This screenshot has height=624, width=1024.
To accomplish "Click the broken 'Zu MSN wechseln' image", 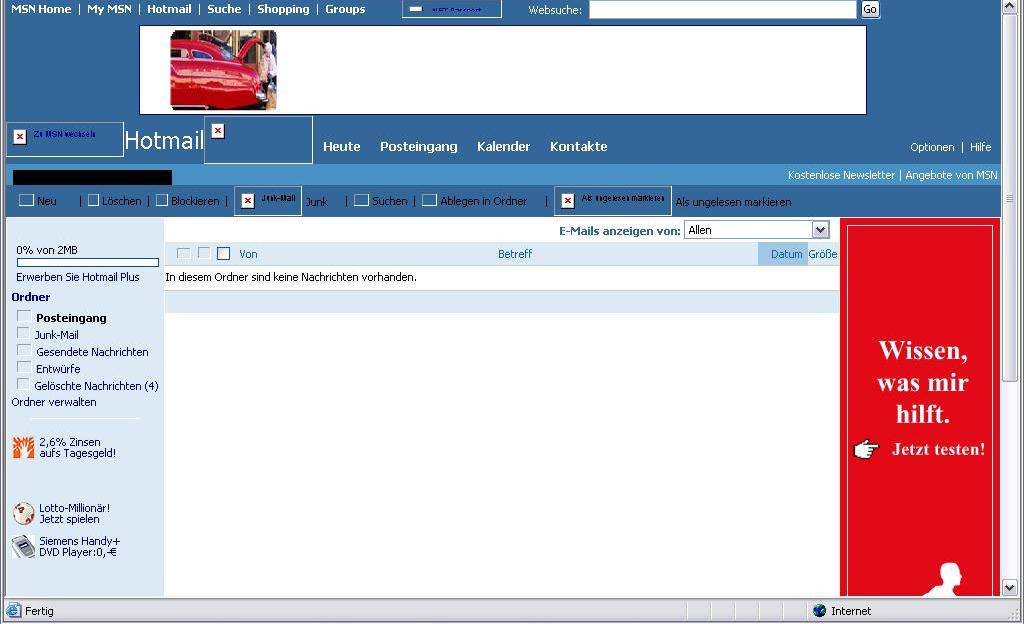I will [x=65, y=139].
